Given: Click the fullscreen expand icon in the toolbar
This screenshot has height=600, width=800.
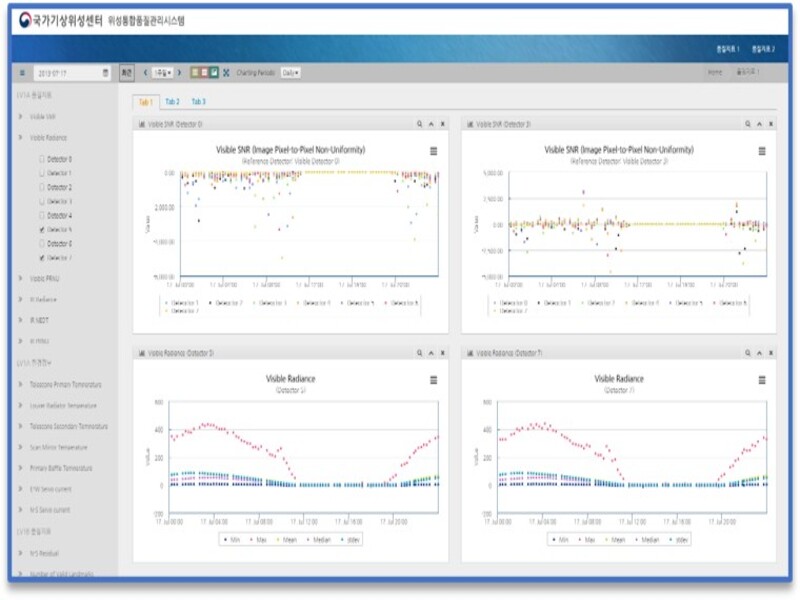Looking at the screenshot, I should tap(226, 72).
